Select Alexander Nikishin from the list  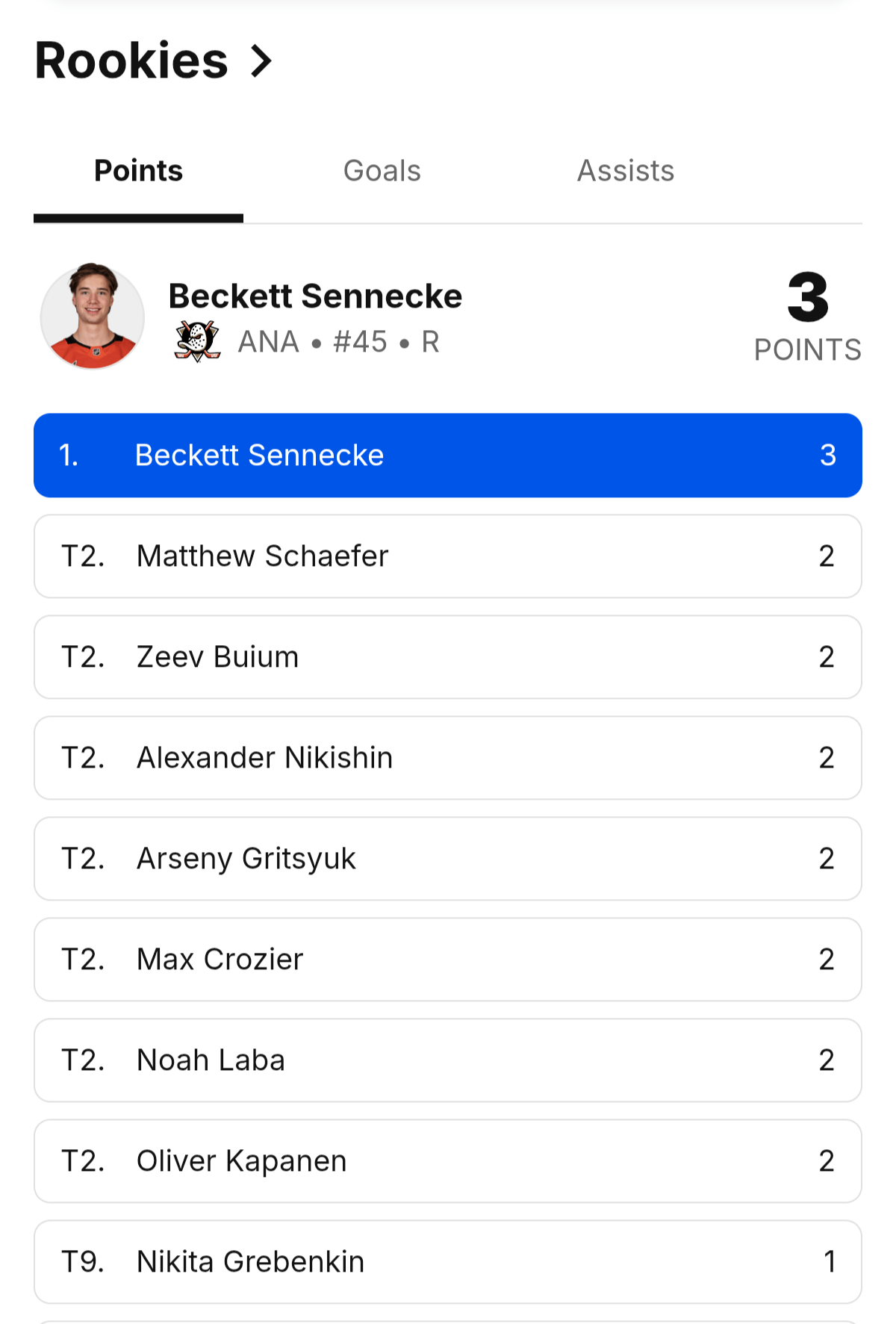click(448, 758)
